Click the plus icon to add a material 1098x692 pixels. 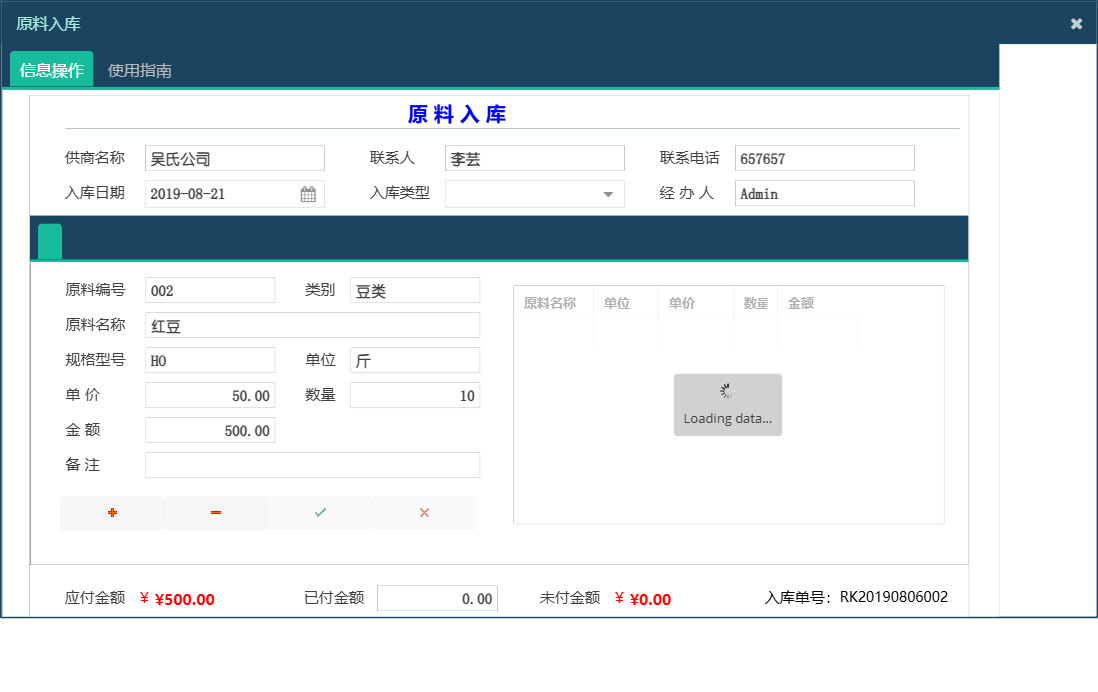pos(112,512)
